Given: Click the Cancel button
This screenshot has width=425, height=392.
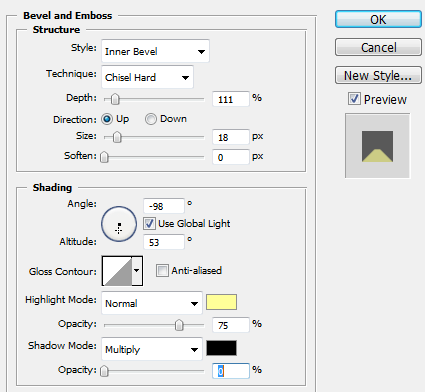Looking at the screenshot, I should click(378, 47).
